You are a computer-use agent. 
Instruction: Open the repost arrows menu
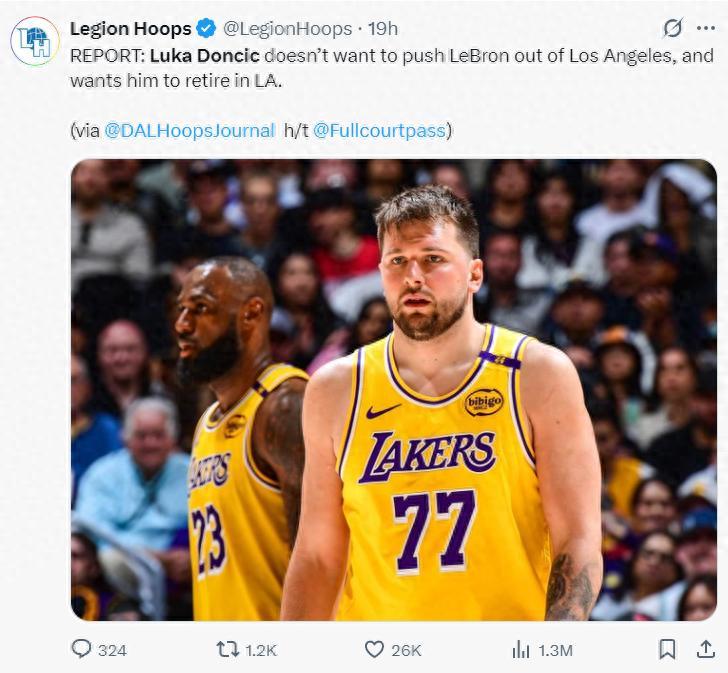pyautogui.click(x=228, y=649)
